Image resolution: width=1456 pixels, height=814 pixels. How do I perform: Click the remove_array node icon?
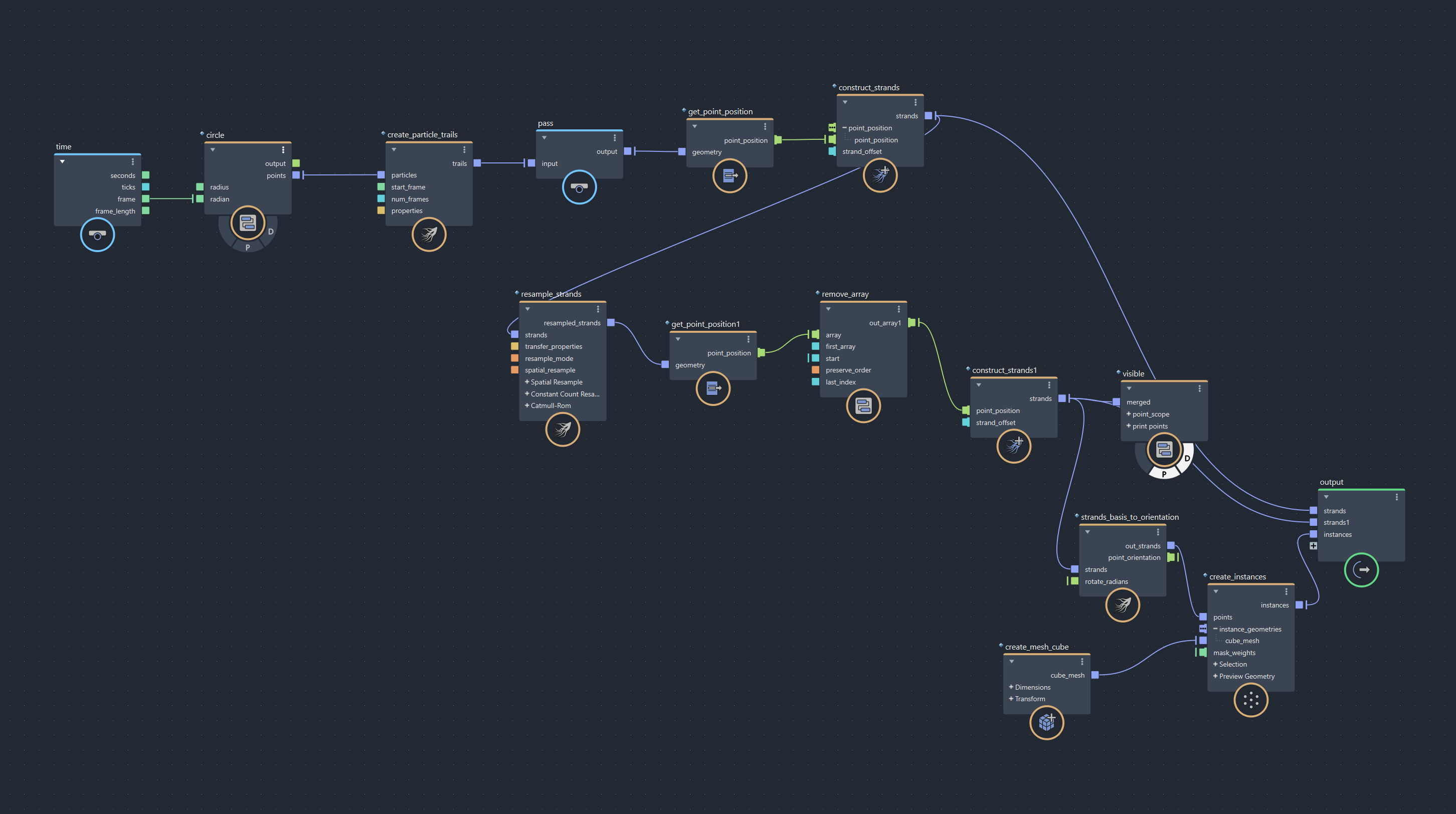(863, 405)
